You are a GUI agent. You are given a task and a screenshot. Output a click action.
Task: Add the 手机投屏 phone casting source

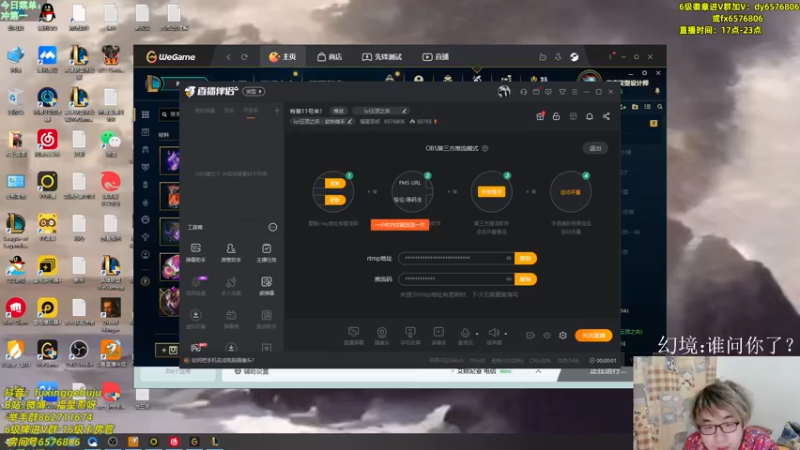pos(410,335)
